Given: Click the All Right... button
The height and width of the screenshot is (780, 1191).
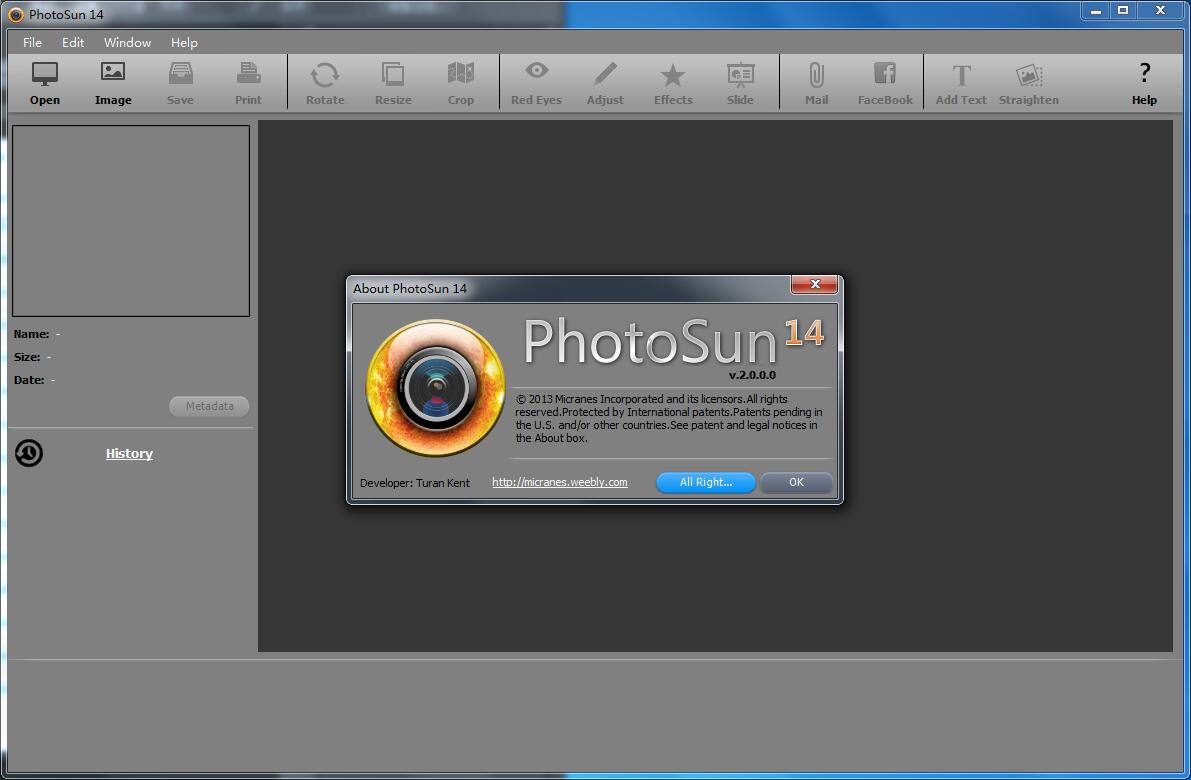Looking at the screenshot, I should 705,482.
